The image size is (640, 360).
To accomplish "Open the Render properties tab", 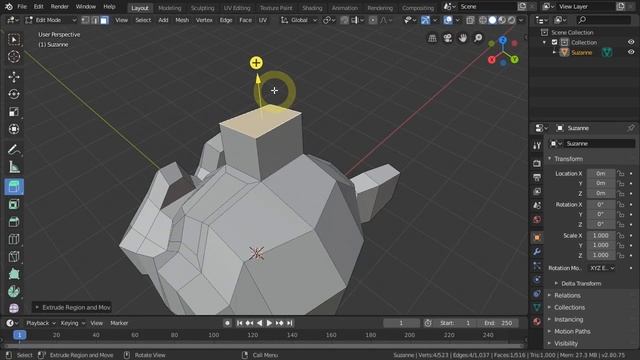I will (x=537, y=163).
